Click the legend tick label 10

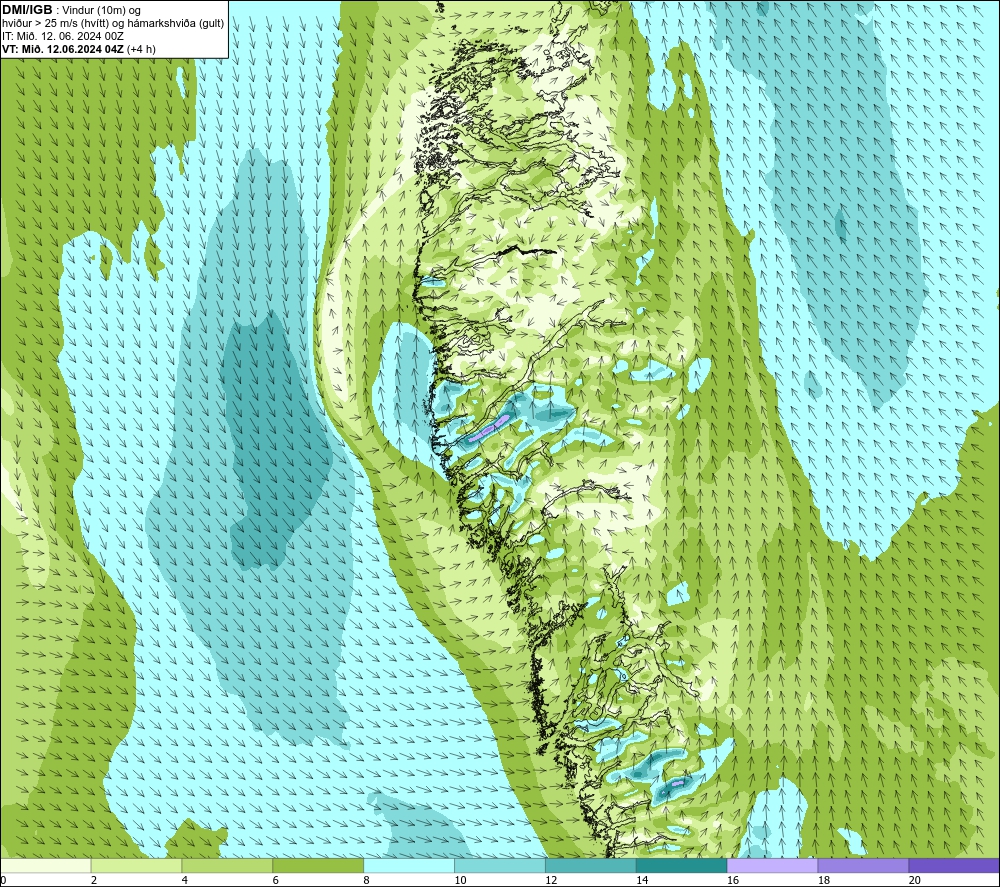coord(460,880)
